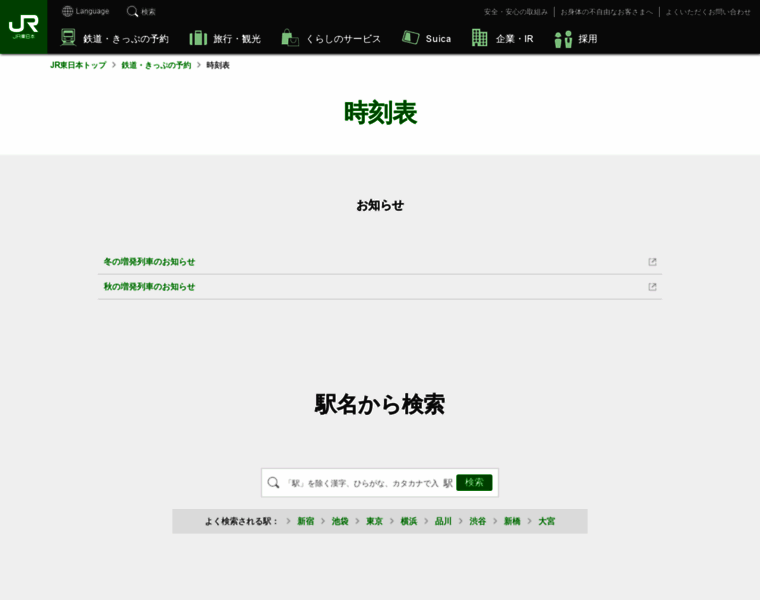The height and width of the screenshot is (600, 760).
Task: Click the suitcase icon beside 旅行・観光
Action: point(198,38)
